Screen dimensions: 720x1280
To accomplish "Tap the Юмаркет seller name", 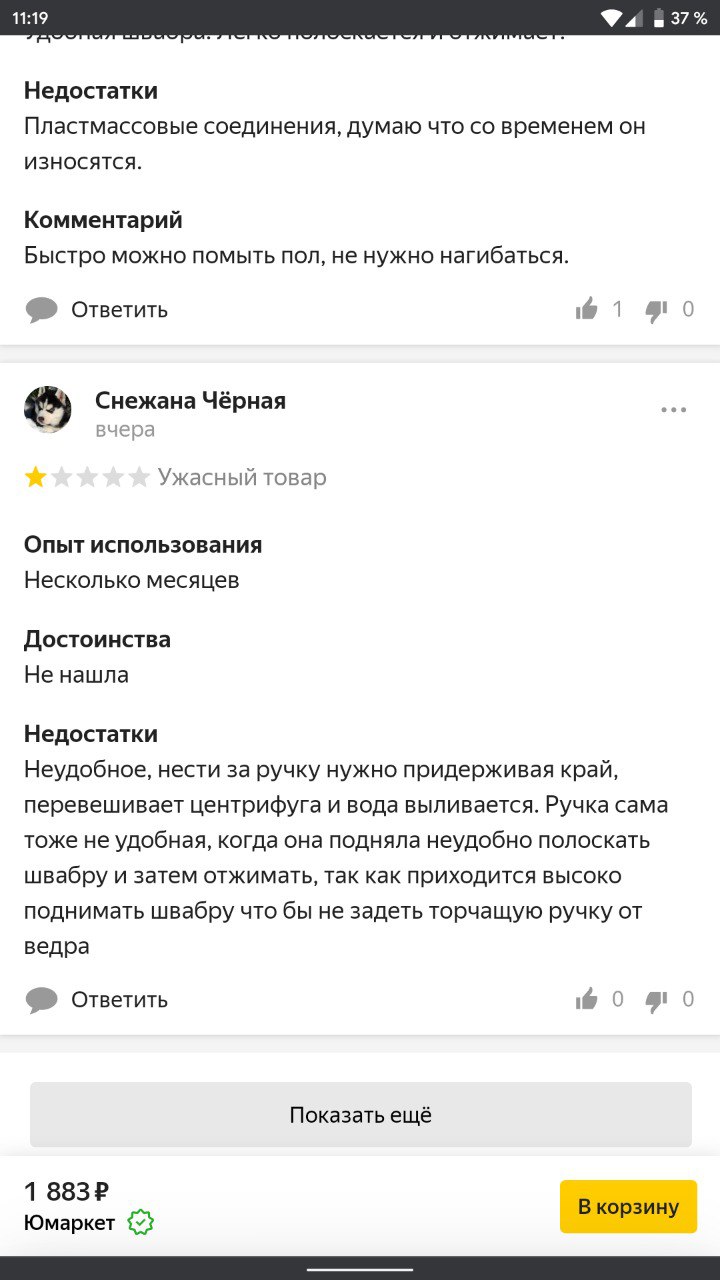I will 69,1222.
